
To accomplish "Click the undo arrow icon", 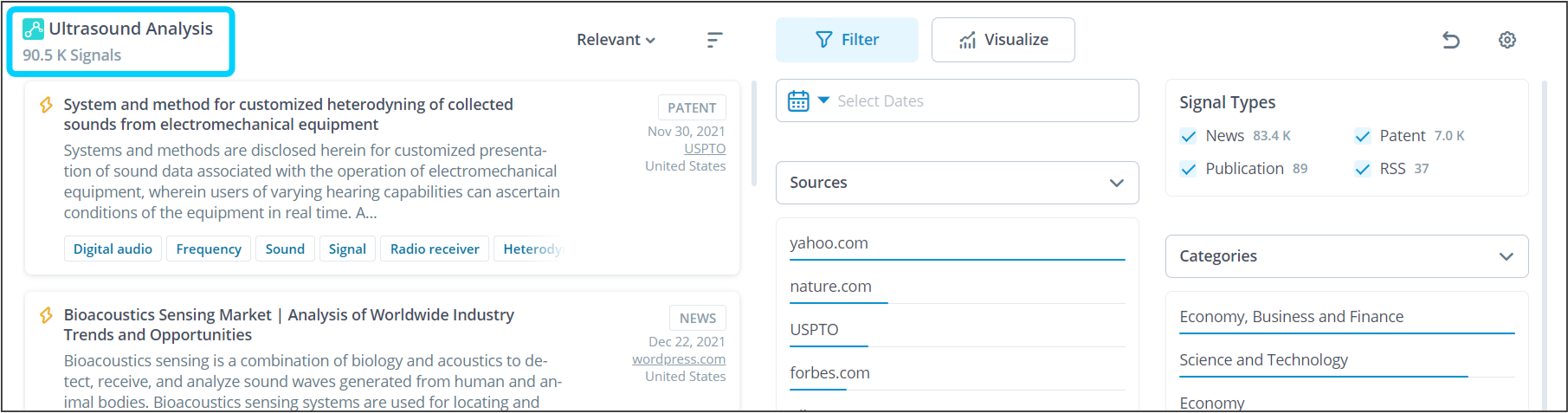I will [x=1451, y=40].
